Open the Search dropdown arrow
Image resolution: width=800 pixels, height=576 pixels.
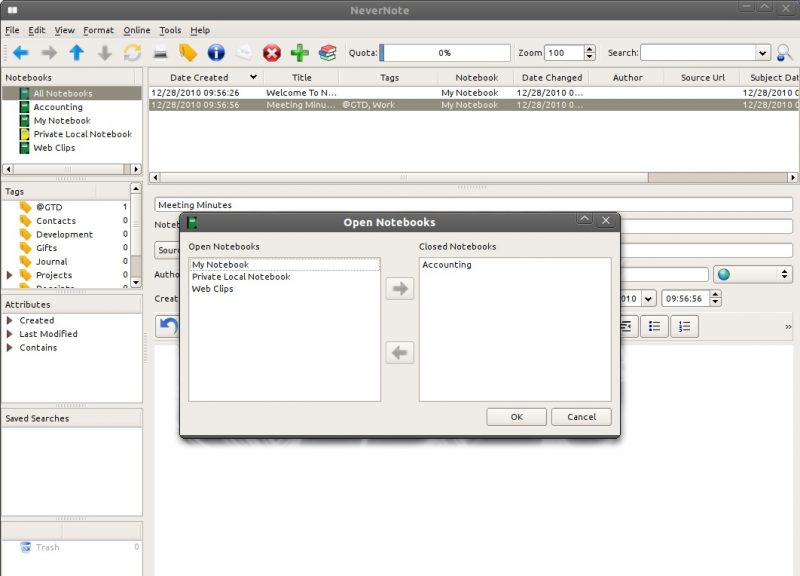[x=762, y=53]
